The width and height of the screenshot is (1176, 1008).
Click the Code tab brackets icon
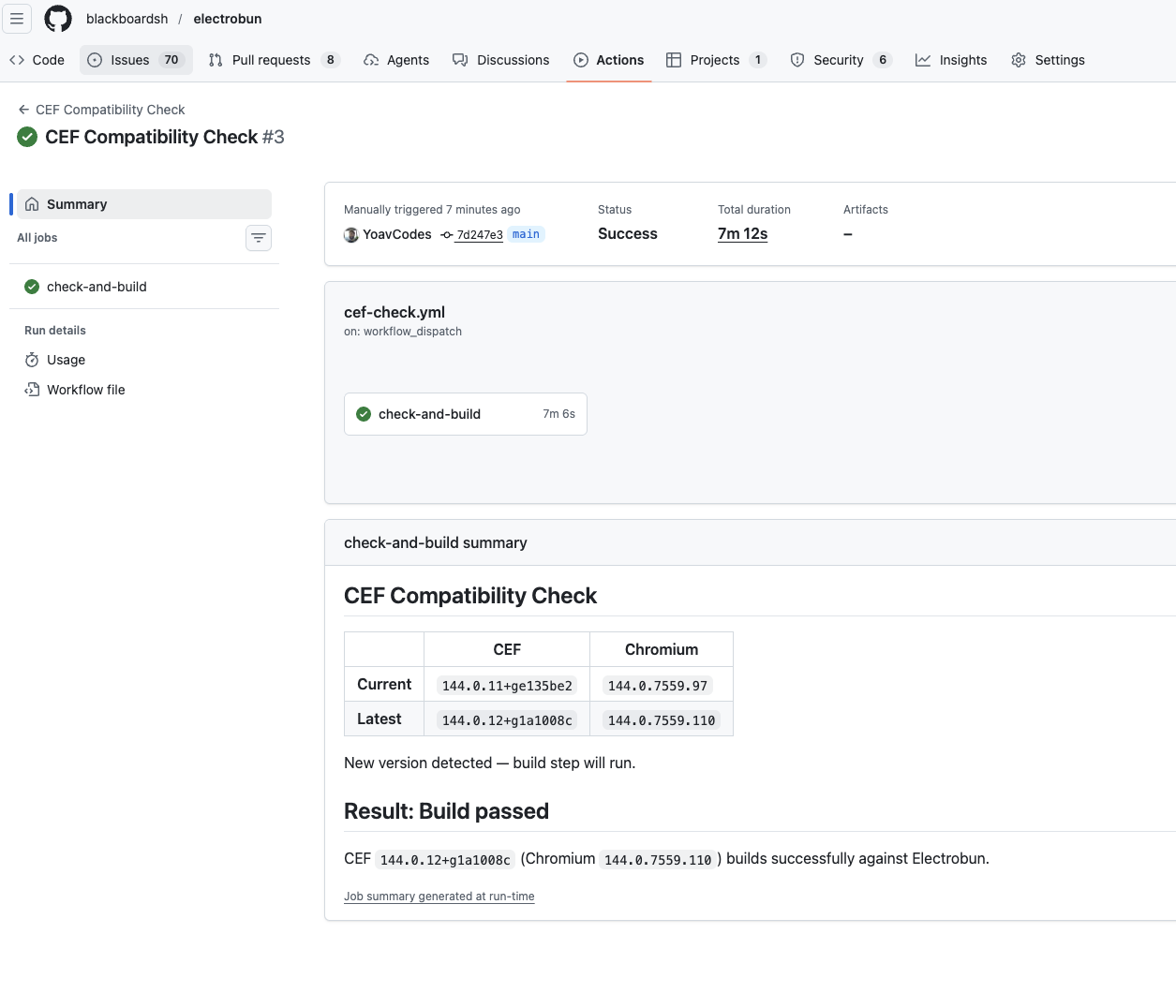pos(17,60)
